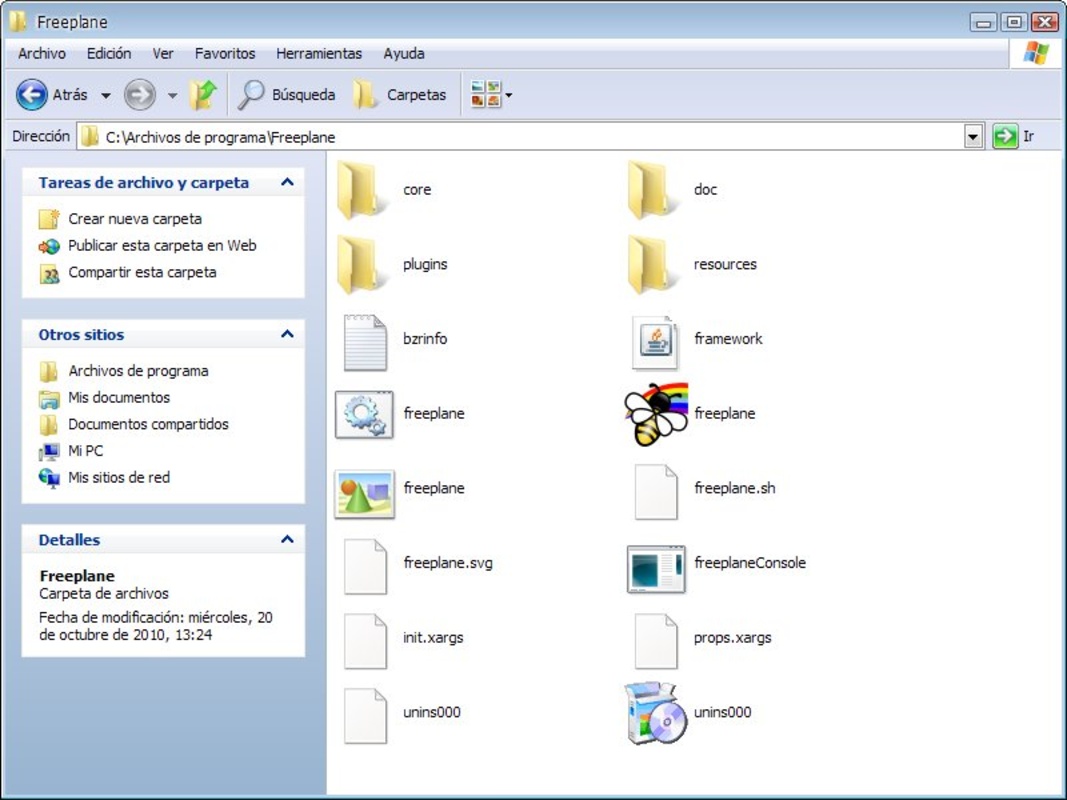
Task: Click the resources folder name
Action: point(725,264)
